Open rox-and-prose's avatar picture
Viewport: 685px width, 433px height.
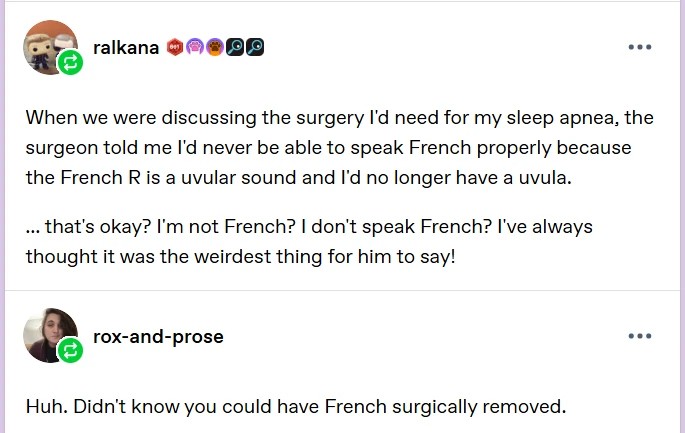click(48, 334)
